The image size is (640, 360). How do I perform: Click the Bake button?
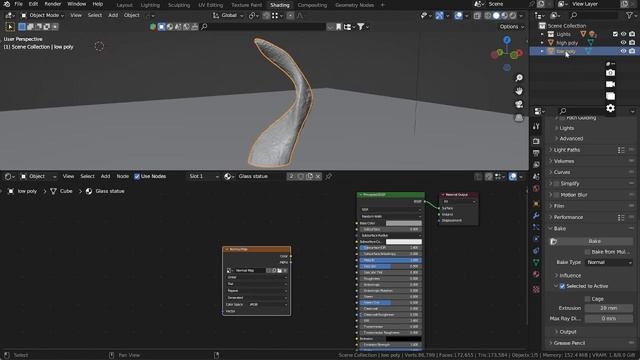594,241
